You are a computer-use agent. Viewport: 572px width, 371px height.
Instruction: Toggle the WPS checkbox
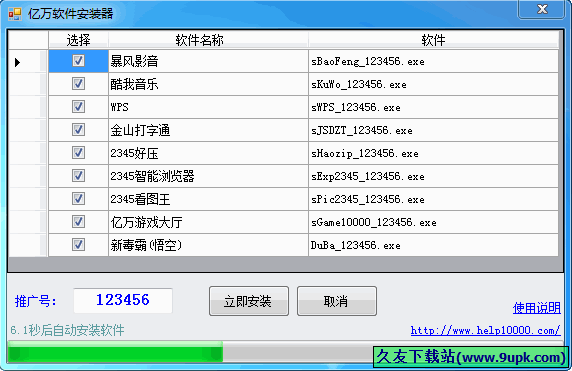coord(78,107)
